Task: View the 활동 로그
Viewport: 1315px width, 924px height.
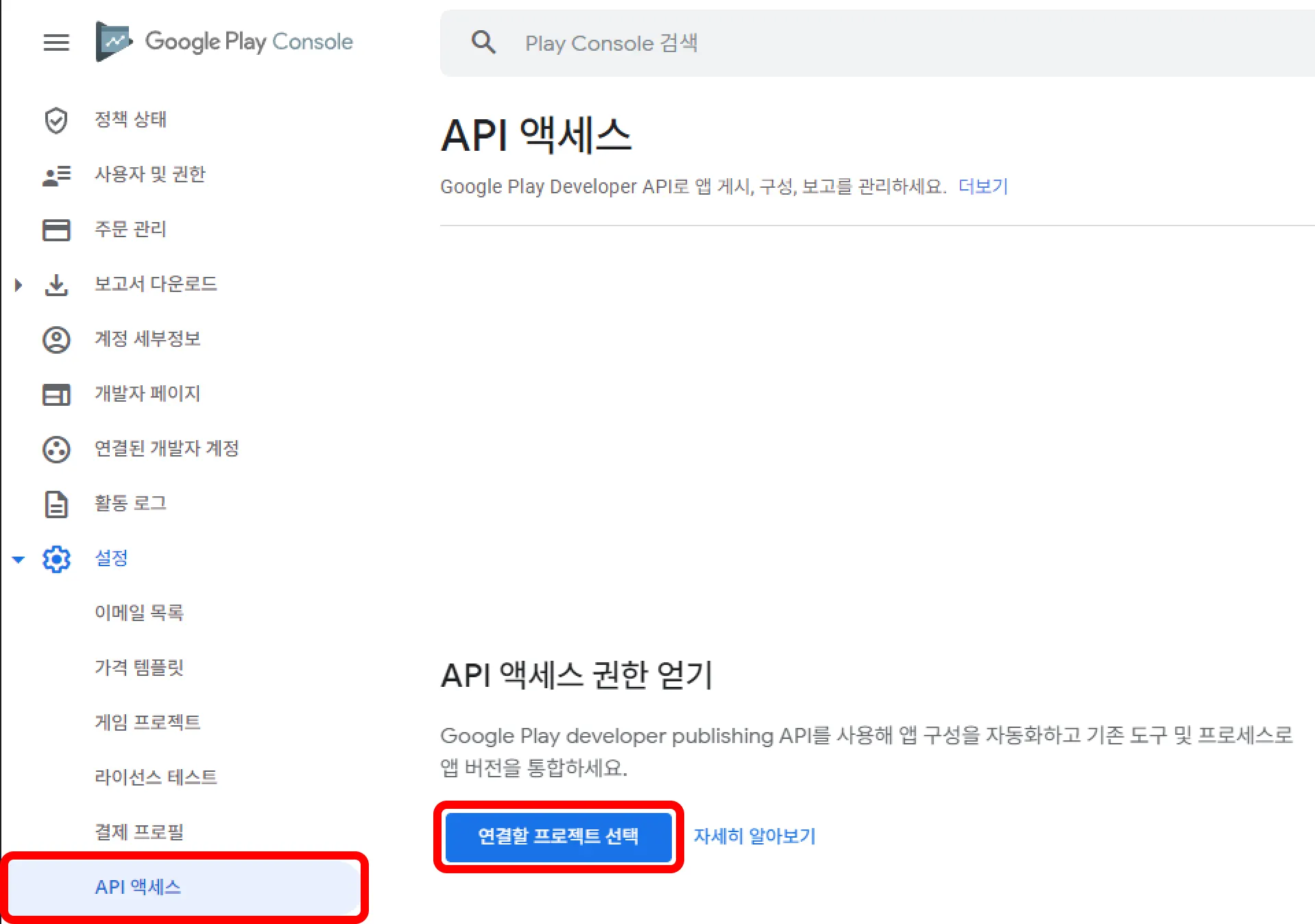Action: pyautogui.click(x=131, y=503)
